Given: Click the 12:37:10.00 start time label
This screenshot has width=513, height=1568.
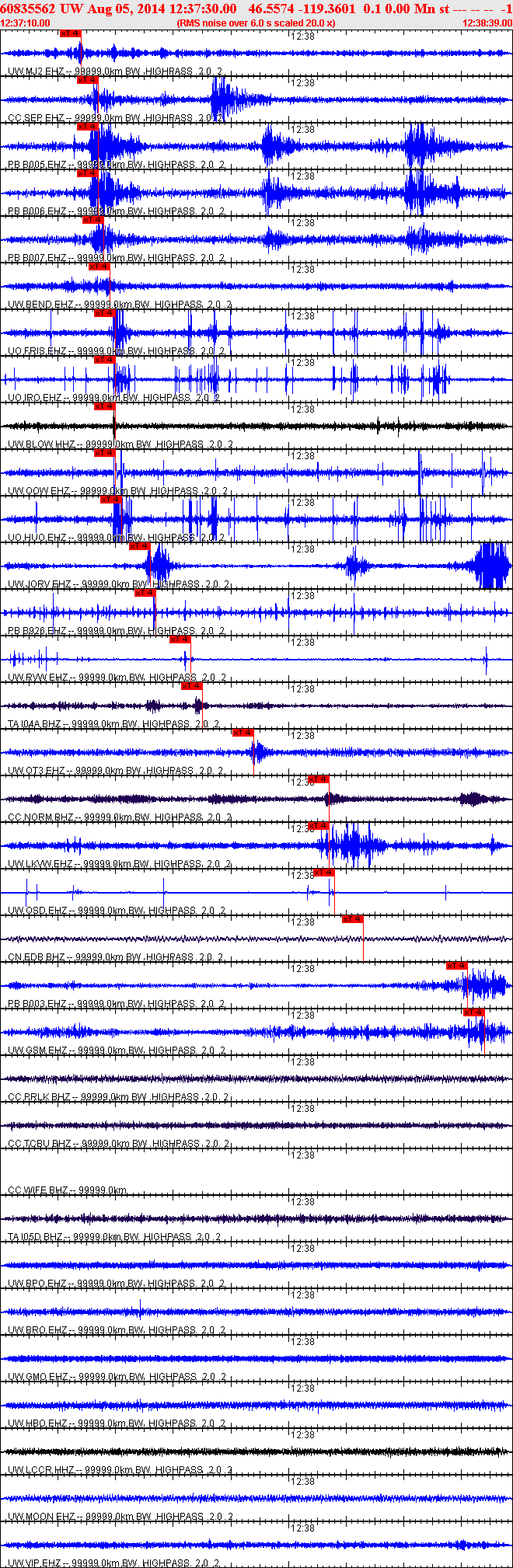Looking at the screenshot, I should [26, 23].
